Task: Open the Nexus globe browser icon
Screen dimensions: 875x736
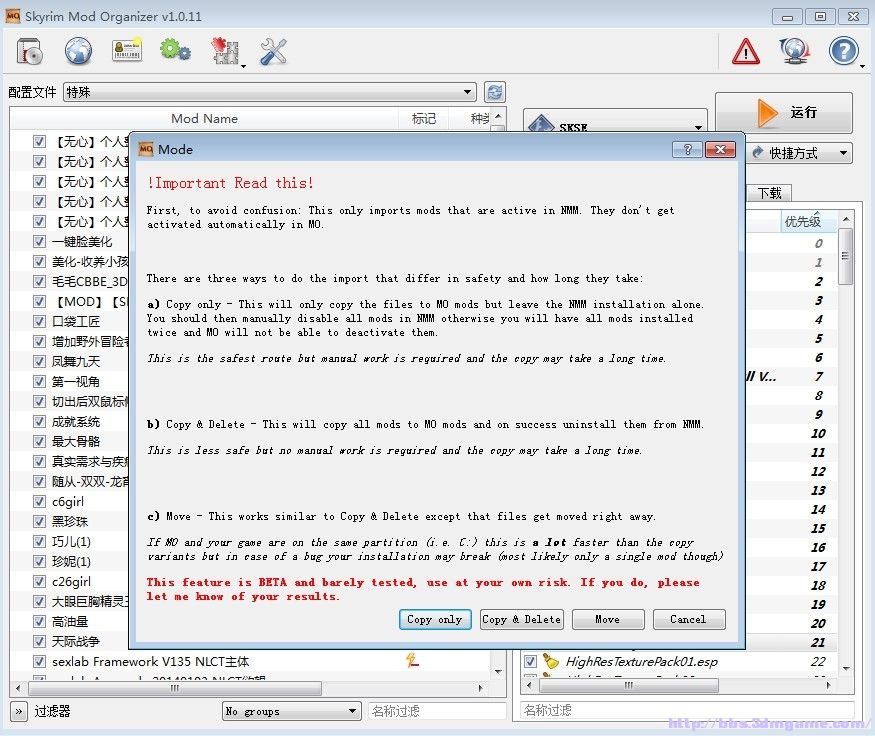Action: click(78, 51)
